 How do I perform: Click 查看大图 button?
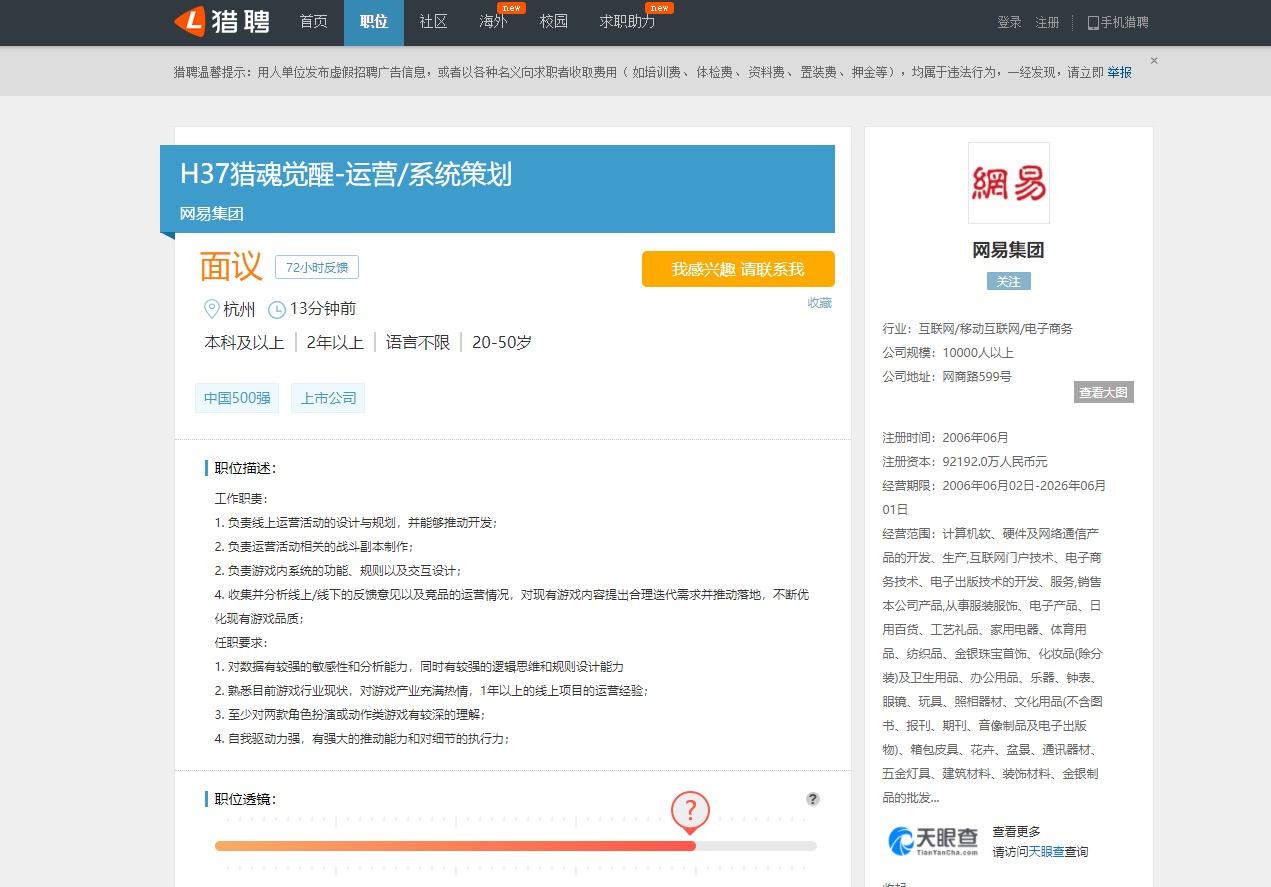click(x=1103, y=392)
